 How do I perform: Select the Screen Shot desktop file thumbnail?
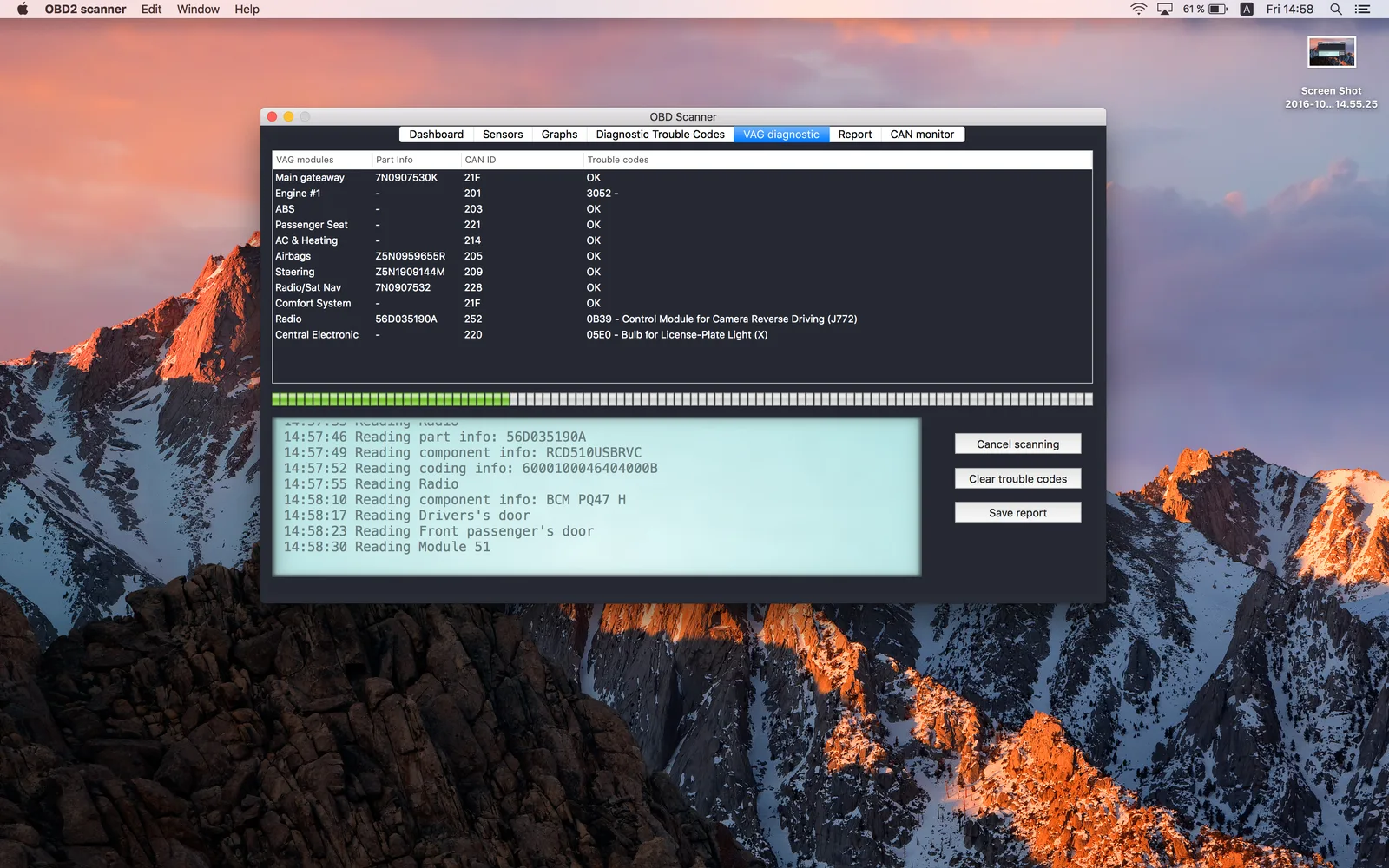click(x=1332, y=52)
